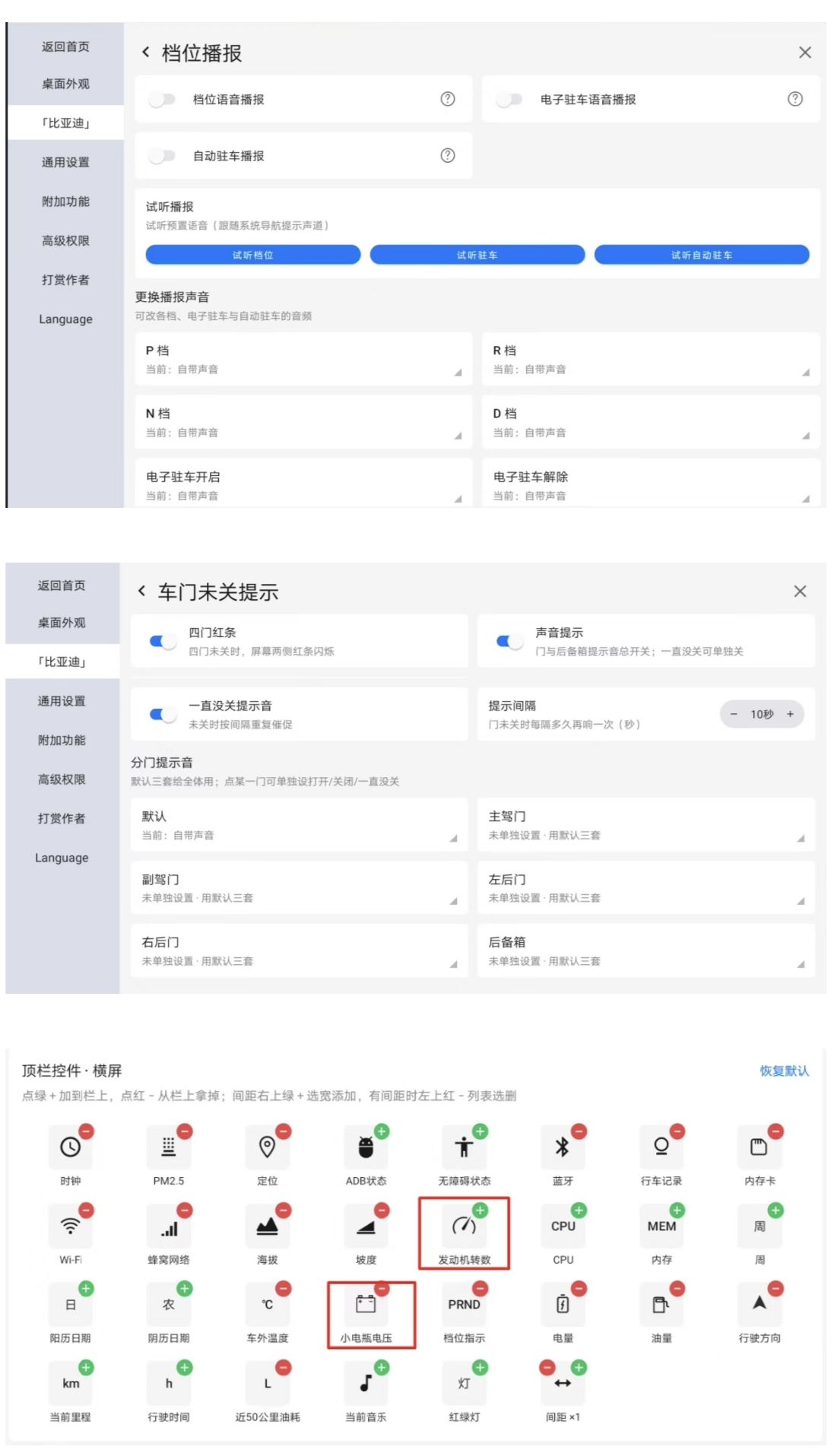Click the 时钟 clock widget icon

70,1147
